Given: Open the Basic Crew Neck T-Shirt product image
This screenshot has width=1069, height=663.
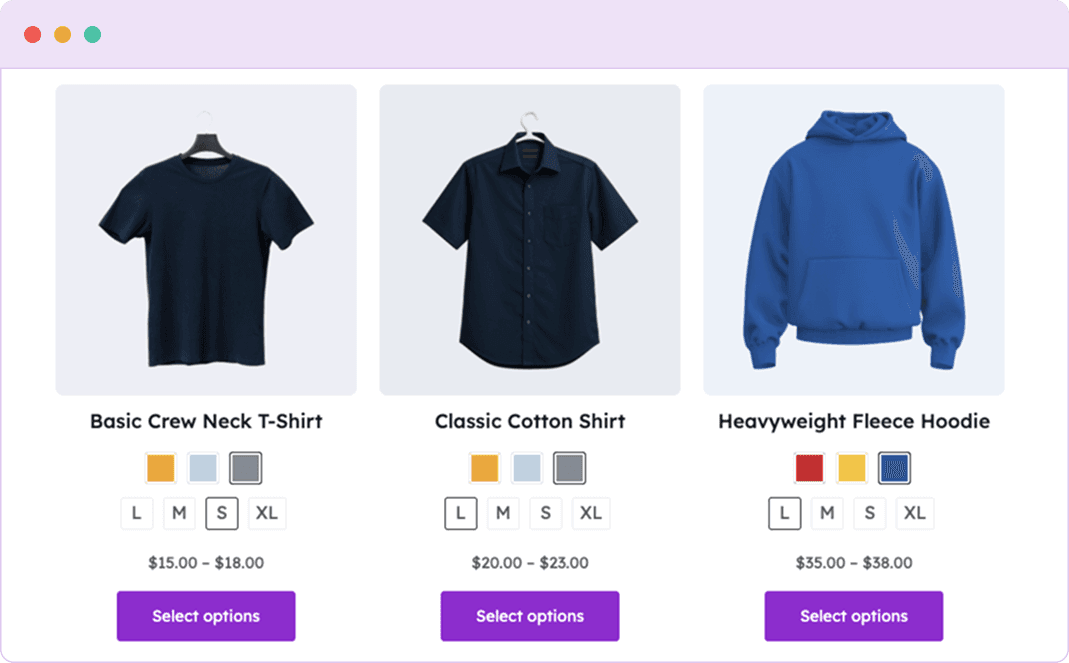Looking at the screenshot, I should [206, 240].
